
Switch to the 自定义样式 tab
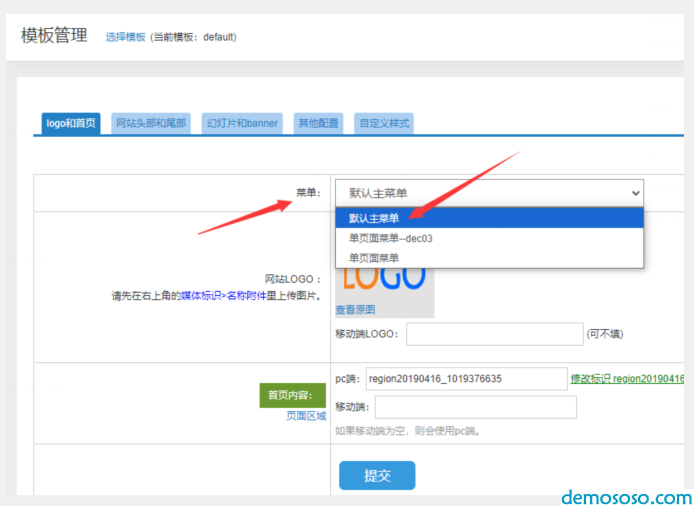385,123
